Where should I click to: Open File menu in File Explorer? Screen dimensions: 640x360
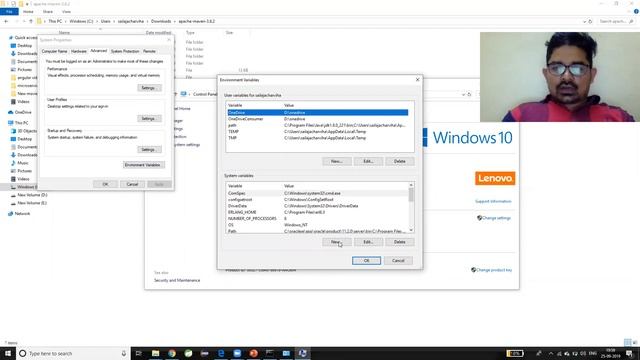[9, 11]
